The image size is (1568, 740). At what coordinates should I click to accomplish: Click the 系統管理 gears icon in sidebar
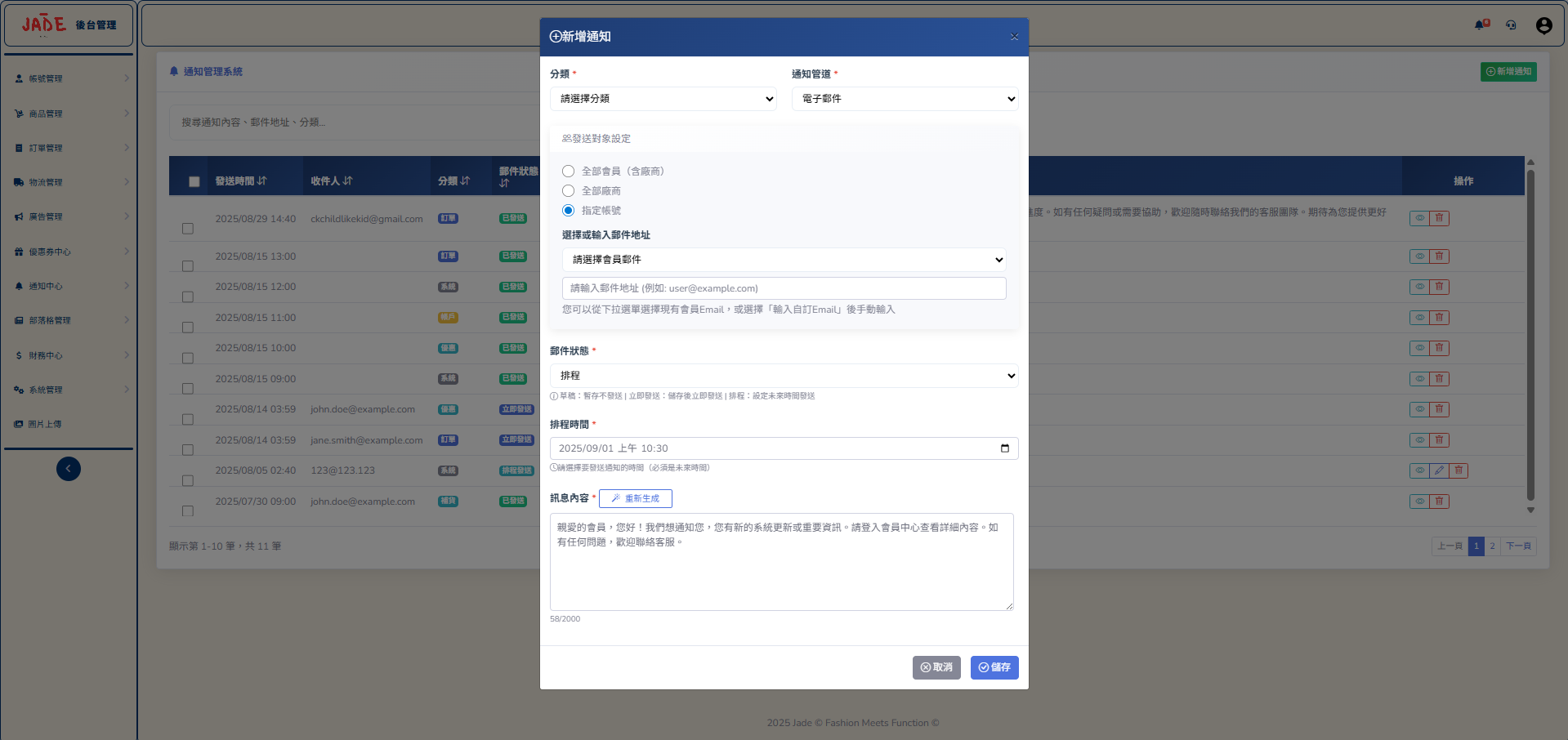(x=19, y=390)
